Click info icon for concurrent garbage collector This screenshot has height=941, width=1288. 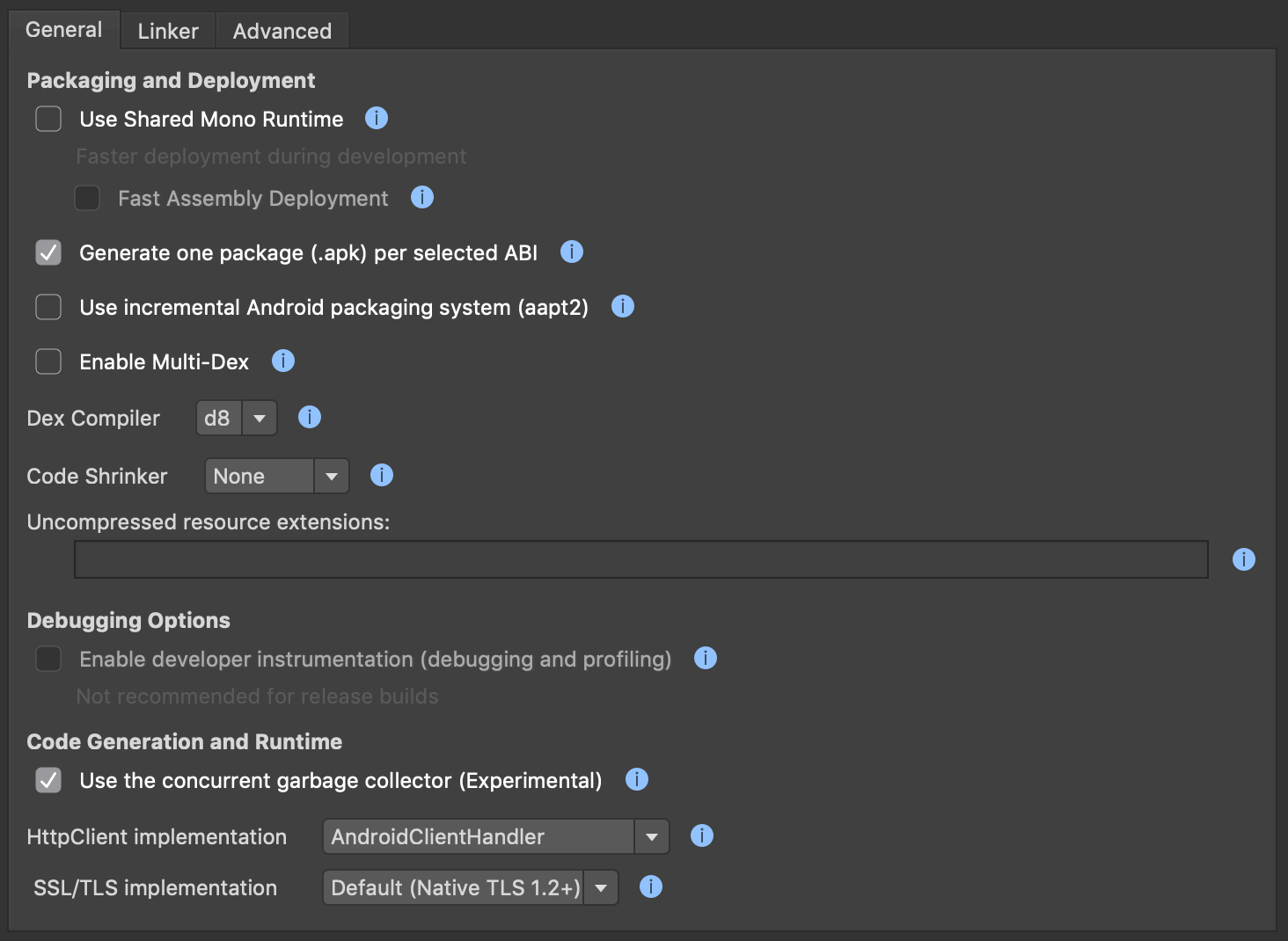click(x=637, y=779)
